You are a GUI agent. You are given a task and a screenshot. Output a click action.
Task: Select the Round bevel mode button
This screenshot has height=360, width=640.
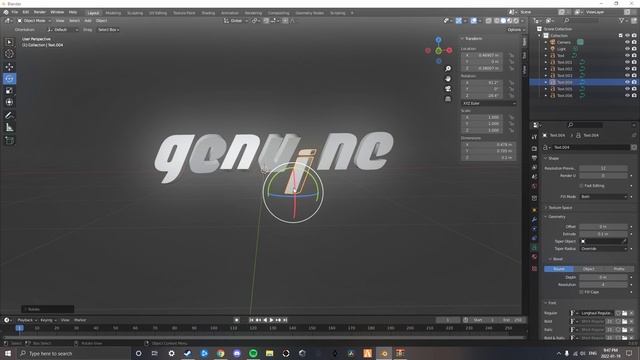(x=559, y=269)
